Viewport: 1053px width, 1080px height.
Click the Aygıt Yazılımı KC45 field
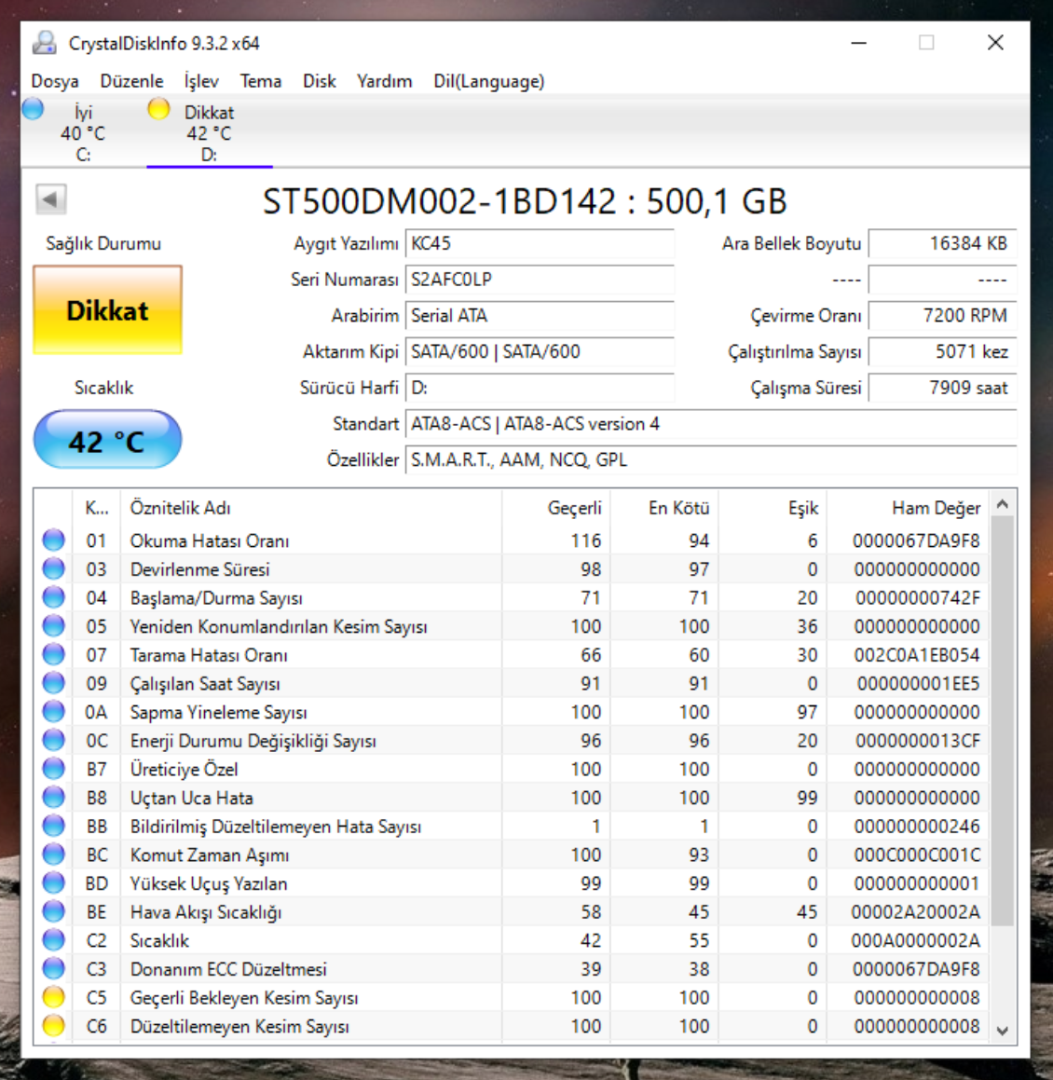[539, 243]
